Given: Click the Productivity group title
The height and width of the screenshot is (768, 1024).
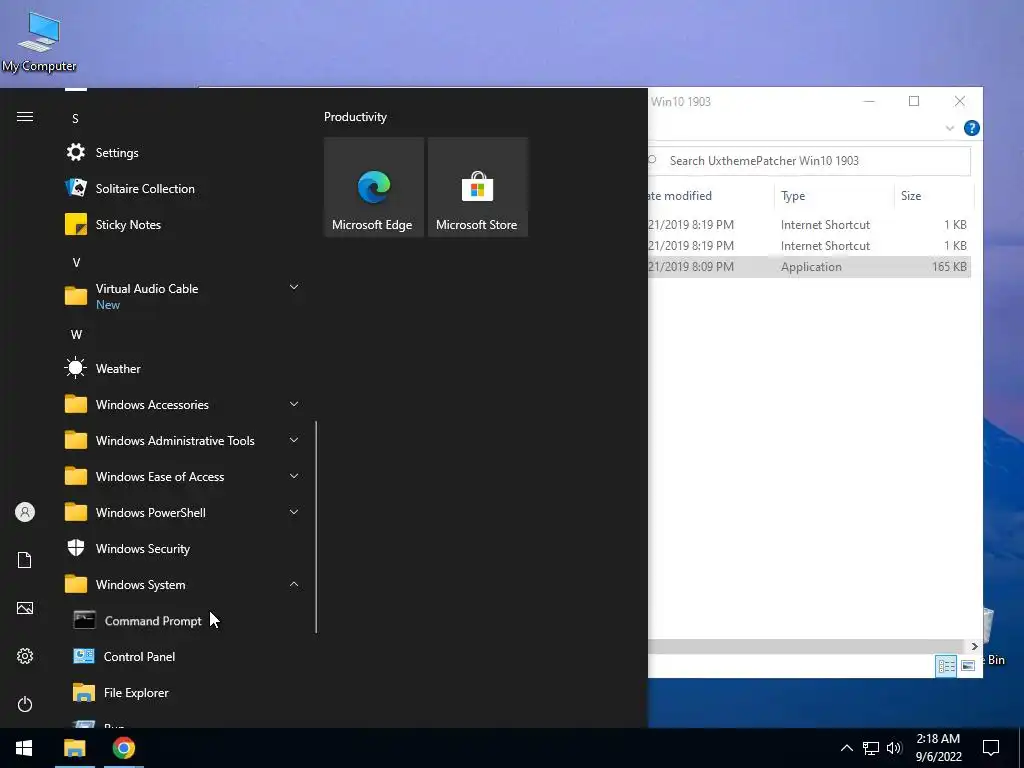Looking at the screenshot, I should (x=355, y=117).
